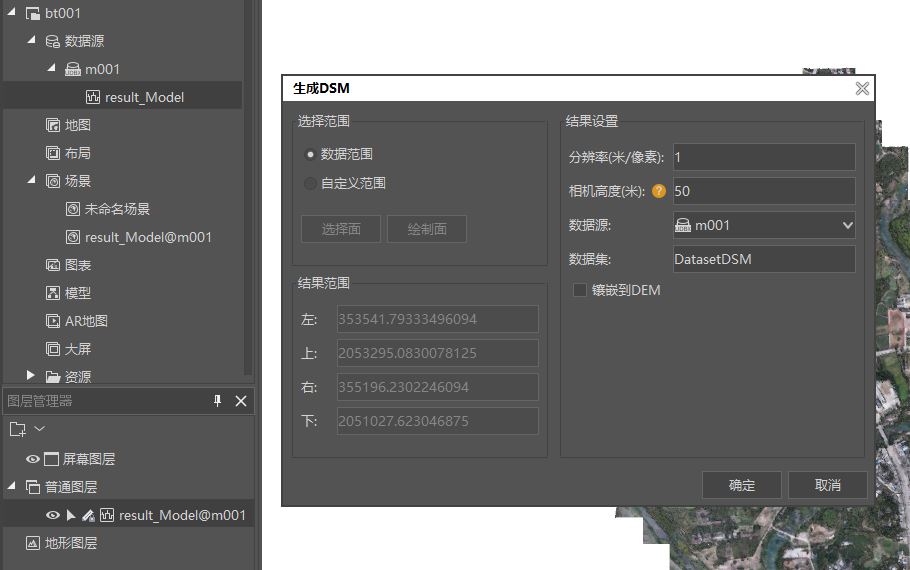The width and height of the screenshot is (910, 570).
Task: Click the m001 UDBX datasource icon
Action: (73, 69)
